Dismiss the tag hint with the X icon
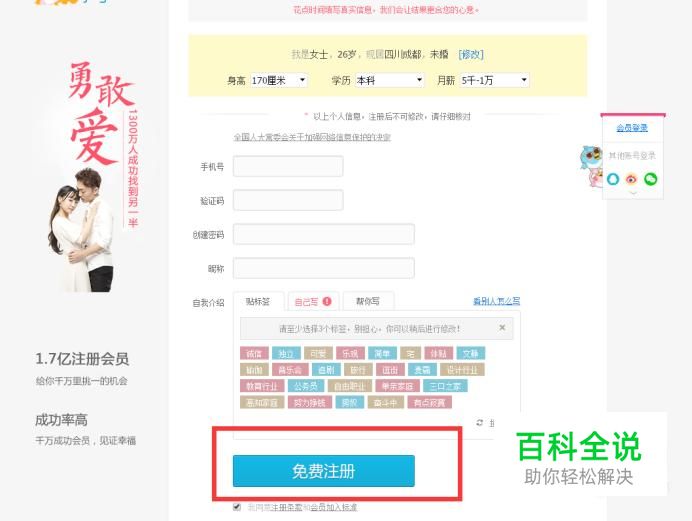 coord(502,328)
